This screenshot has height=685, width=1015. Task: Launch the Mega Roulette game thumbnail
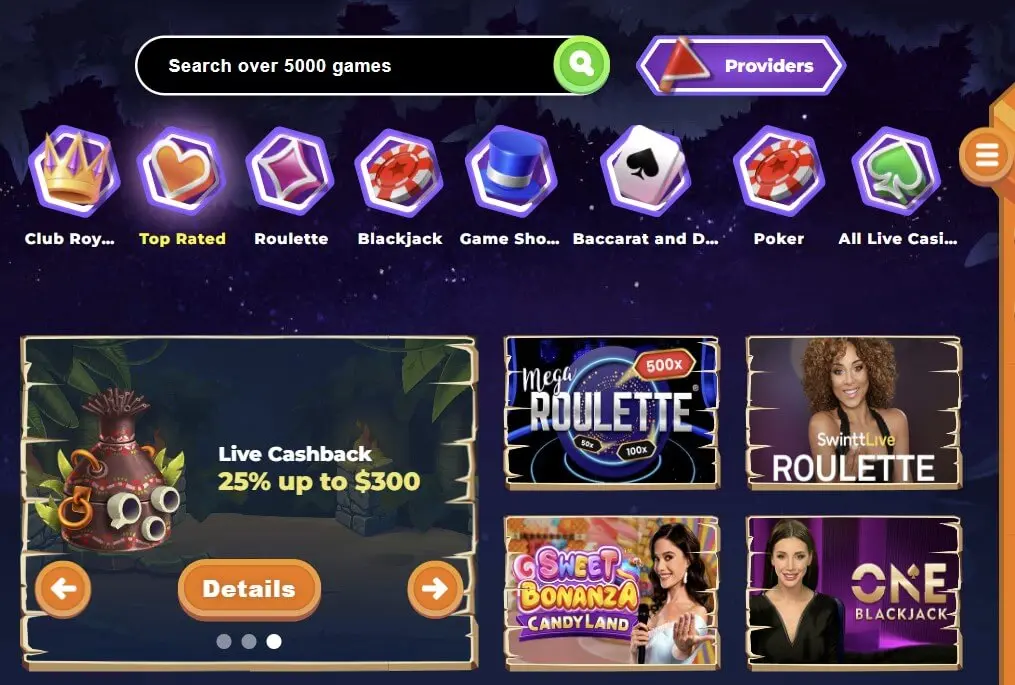(612, 412)
